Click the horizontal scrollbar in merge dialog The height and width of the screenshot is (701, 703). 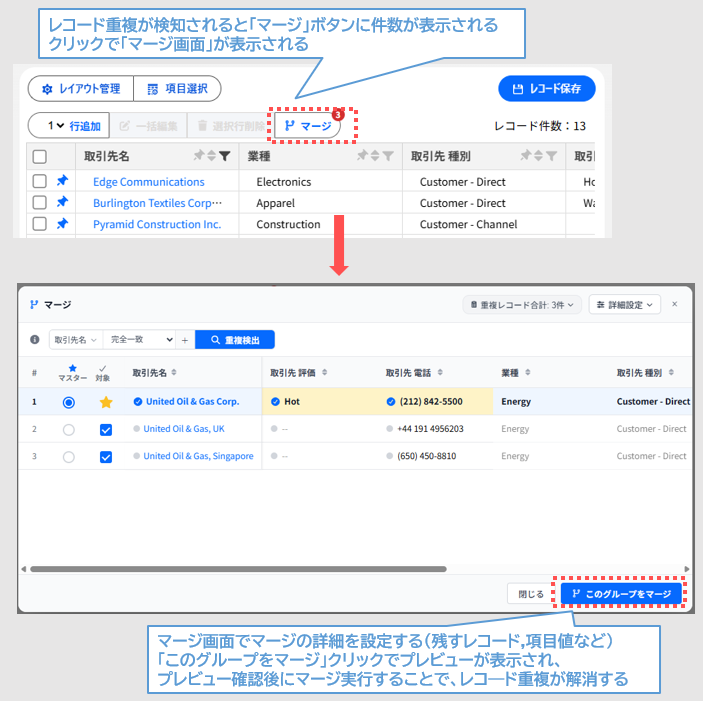pyautogui.click(x=238, y=569)
